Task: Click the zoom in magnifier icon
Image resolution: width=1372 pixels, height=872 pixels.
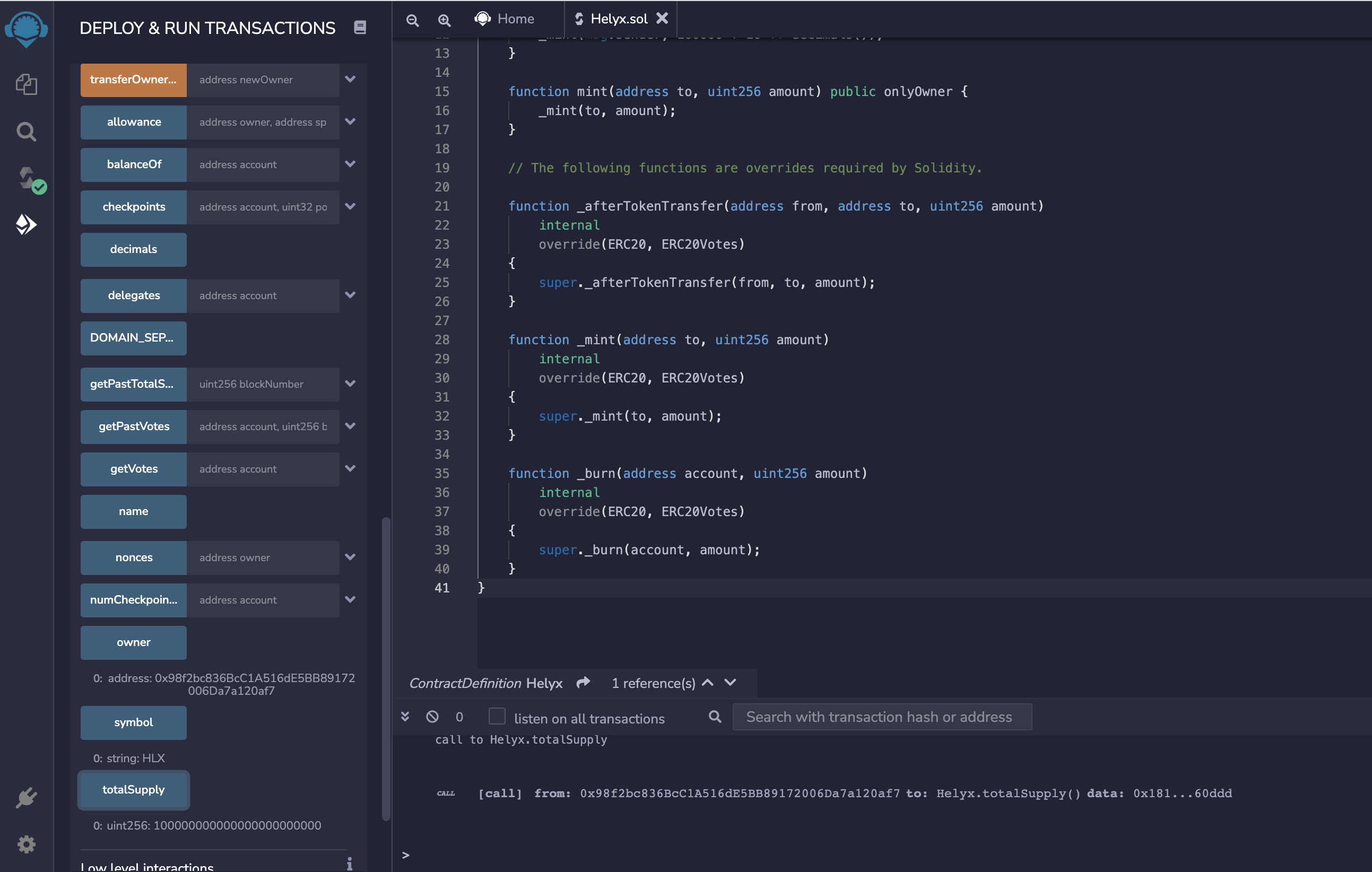Action: point(445,20)
